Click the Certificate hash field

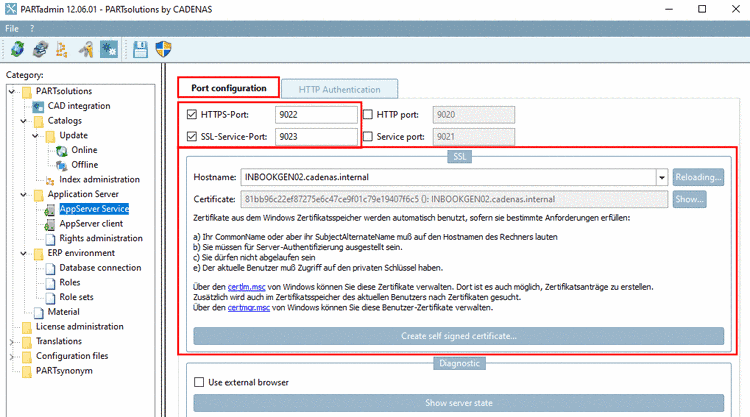(454, 199)
